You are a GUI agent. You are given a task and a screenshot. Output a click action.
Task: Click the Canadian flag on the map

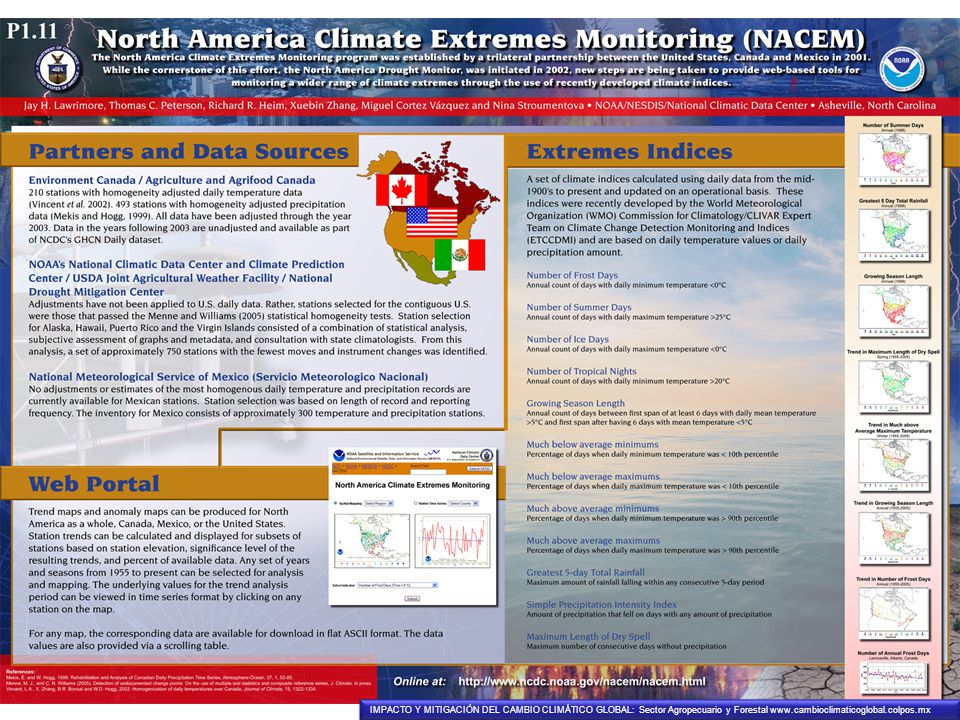point(402,190)
